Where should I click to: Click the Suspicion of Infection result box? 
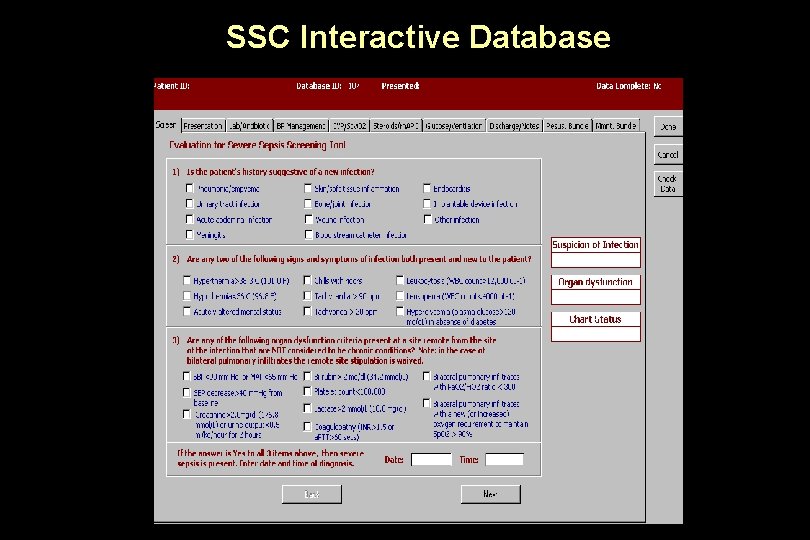(x=596, y=260)
